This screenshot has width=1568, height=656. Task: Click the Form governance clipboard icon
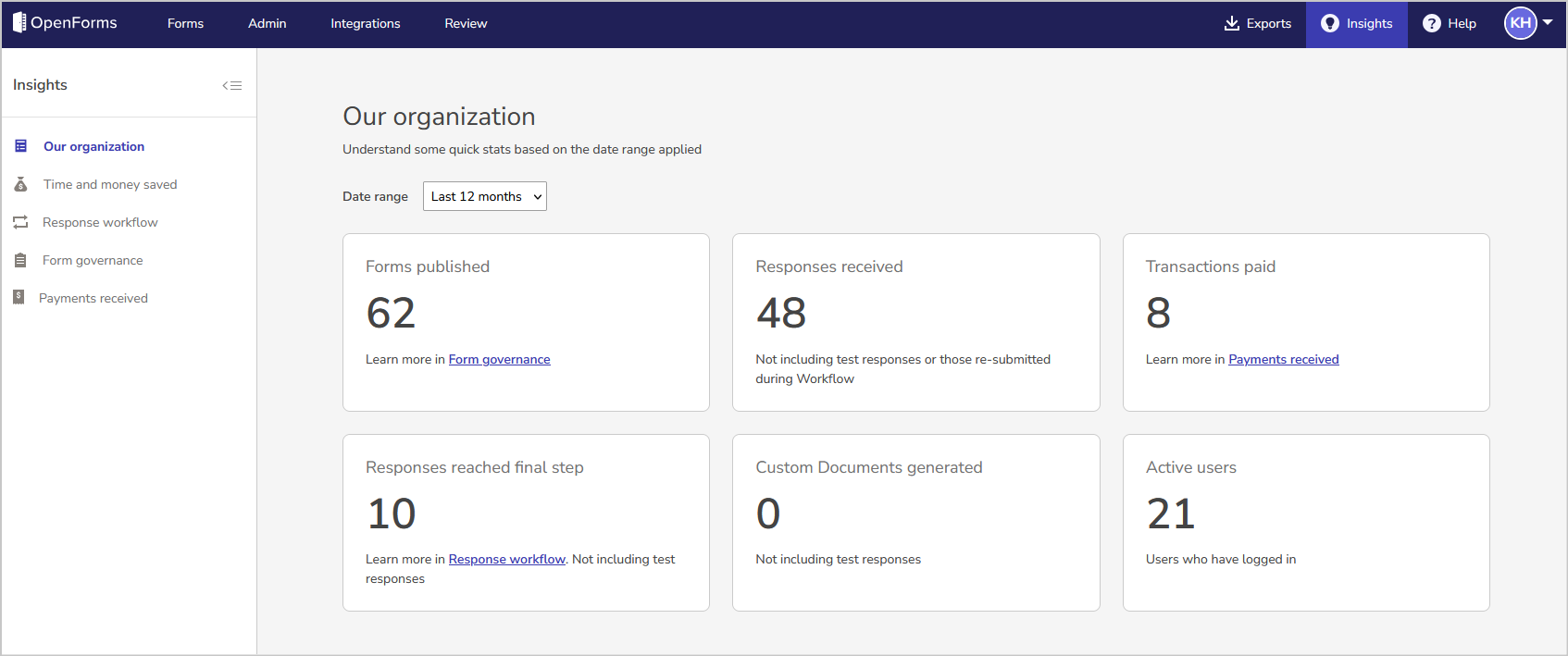click(20, 260)
